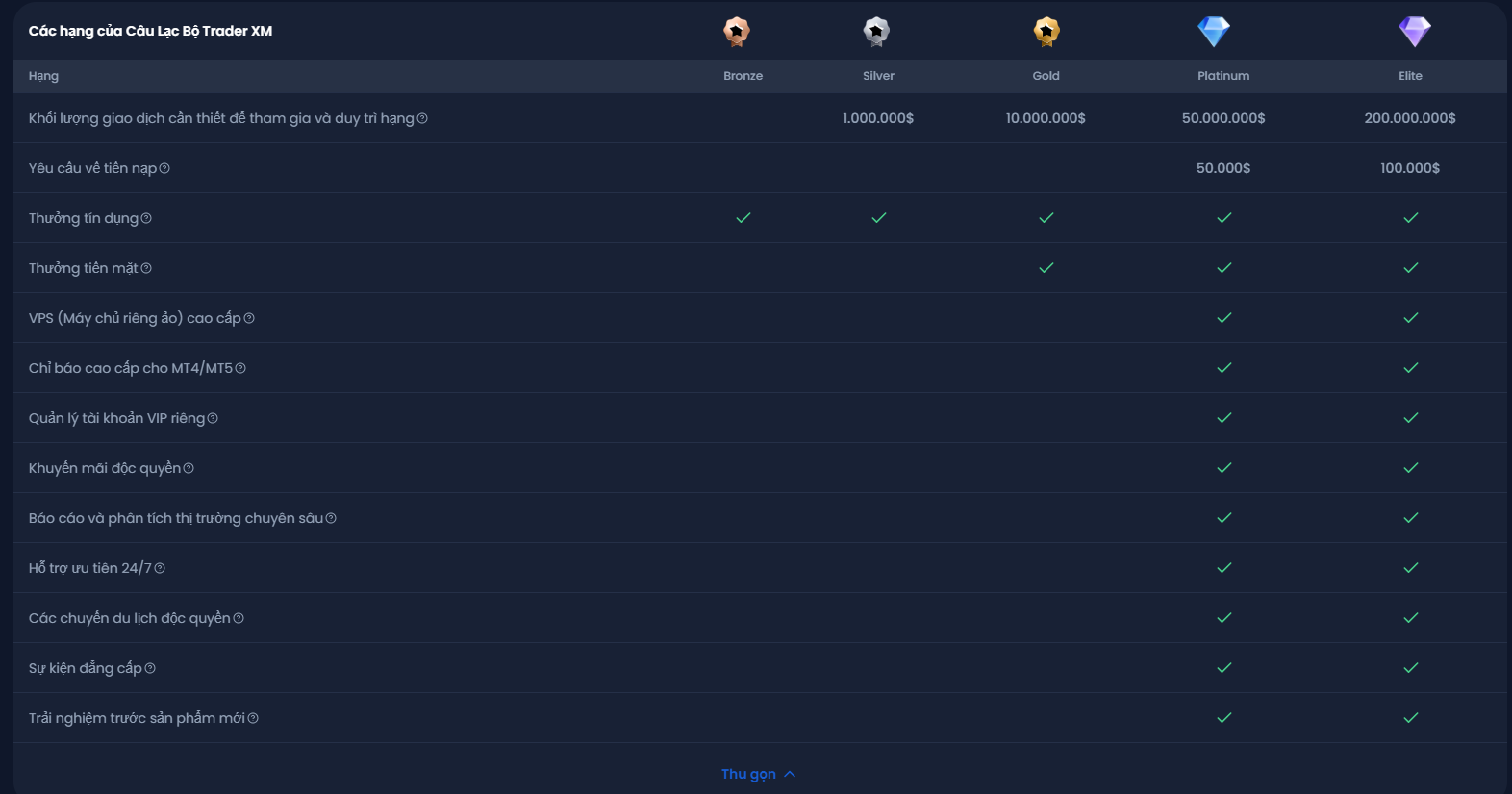This screenshot has width=1512, height=794.
Task: Show tooltip icon for VPS cao cấp row
Action: (249, 319)
